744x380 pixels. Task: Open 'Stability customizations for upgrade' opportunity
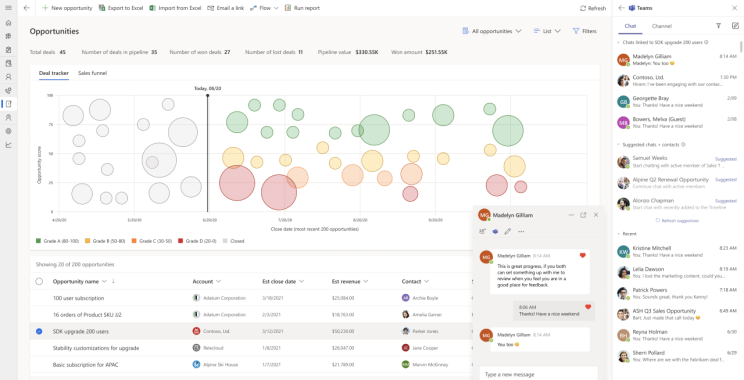click(x=96, y=348)
